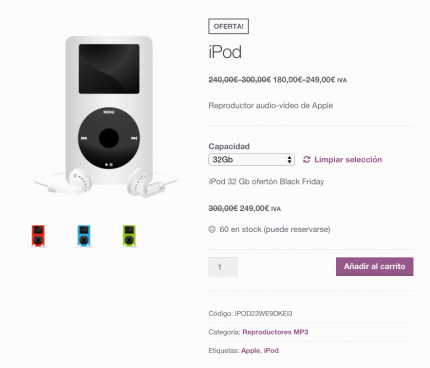430x368 pixels.
Task: Open the iPod tag link under Etiquetas
Action: (271, 351)
